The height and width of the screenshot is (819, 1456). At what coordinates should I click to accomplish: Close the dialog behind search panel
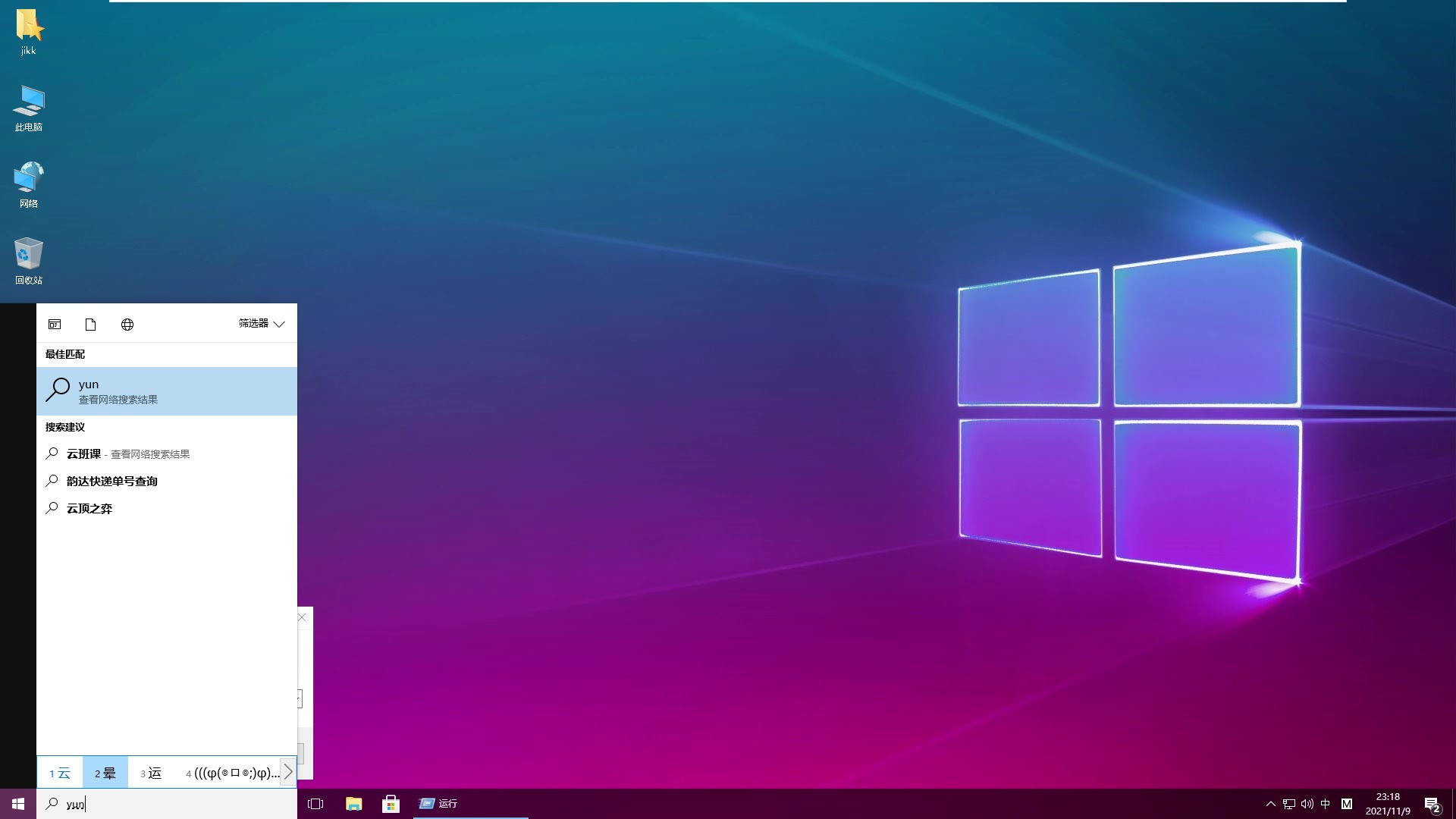(303, 617)
